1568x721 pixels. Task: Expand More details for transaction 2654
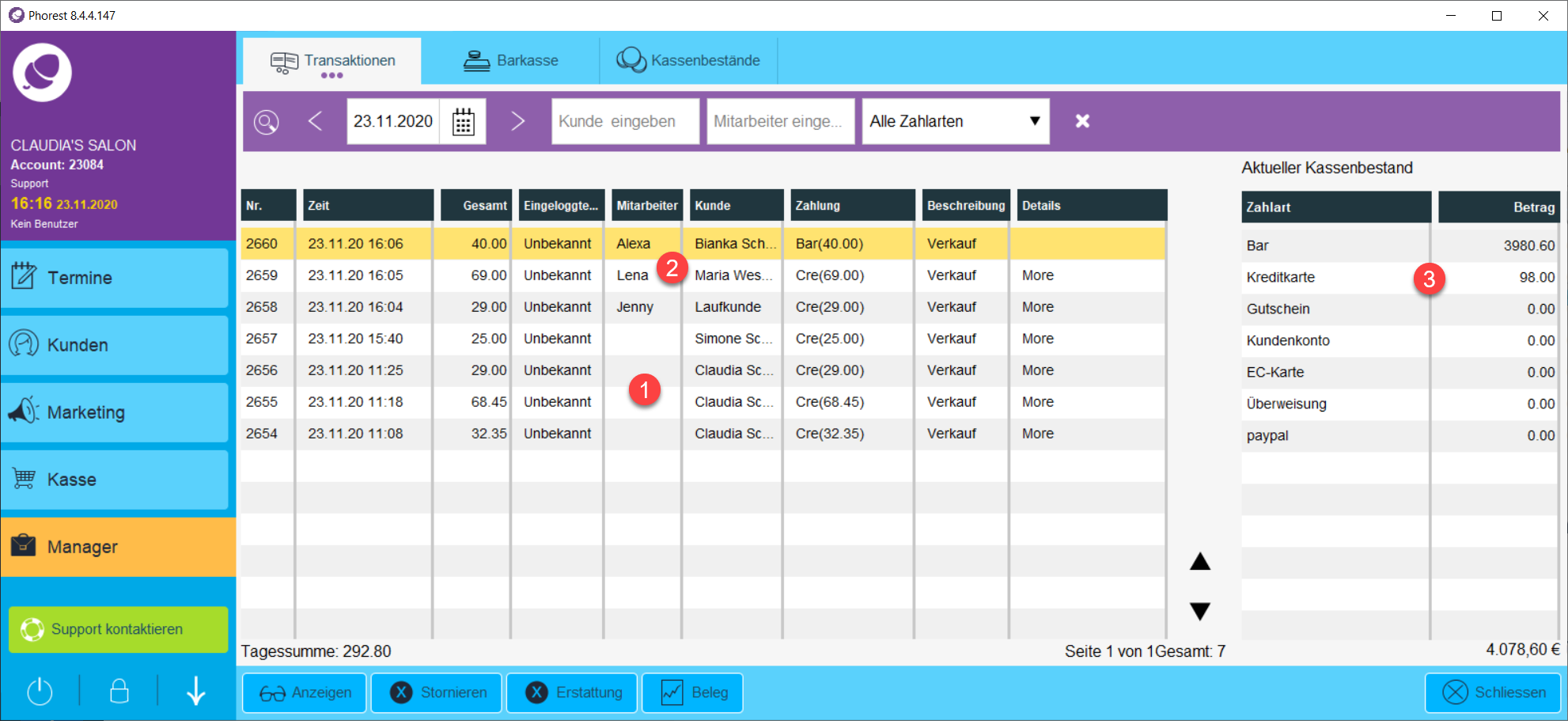[x=1037, y=434]
